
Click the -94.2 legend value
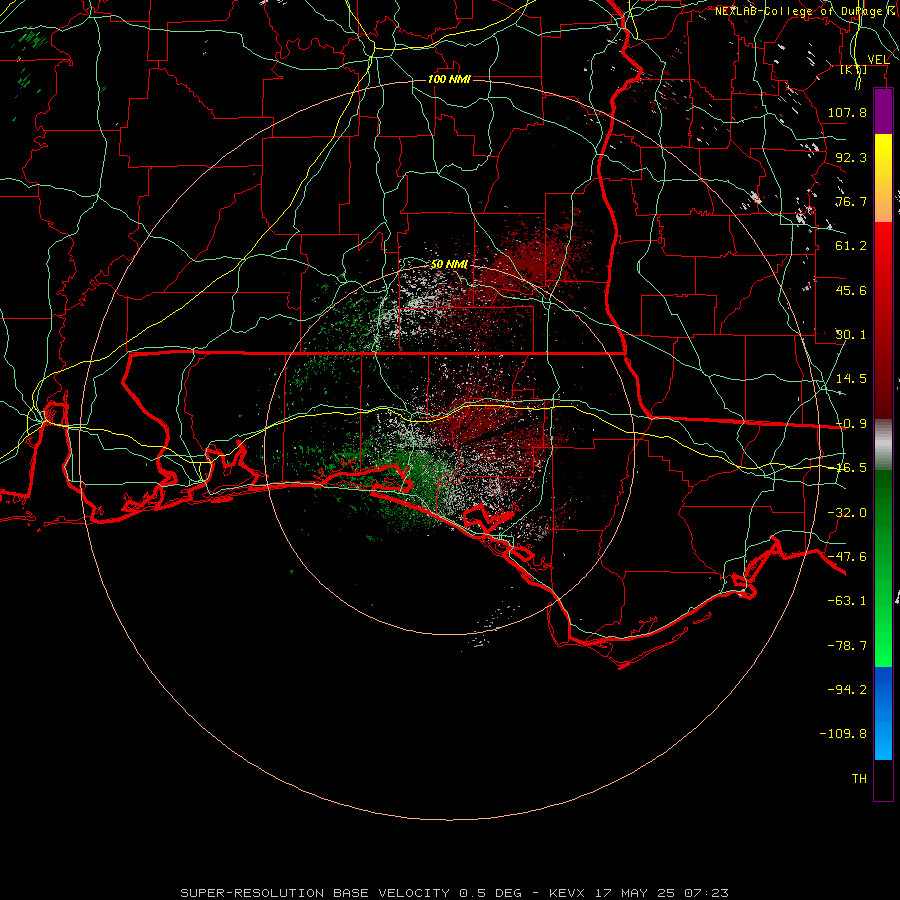(847, 690)
